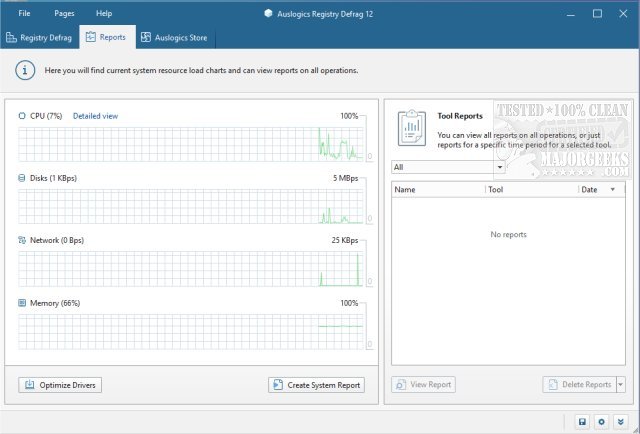640x434 pixels.
Task: Click the Tool Reports clipboard icon
Action: 412,128
